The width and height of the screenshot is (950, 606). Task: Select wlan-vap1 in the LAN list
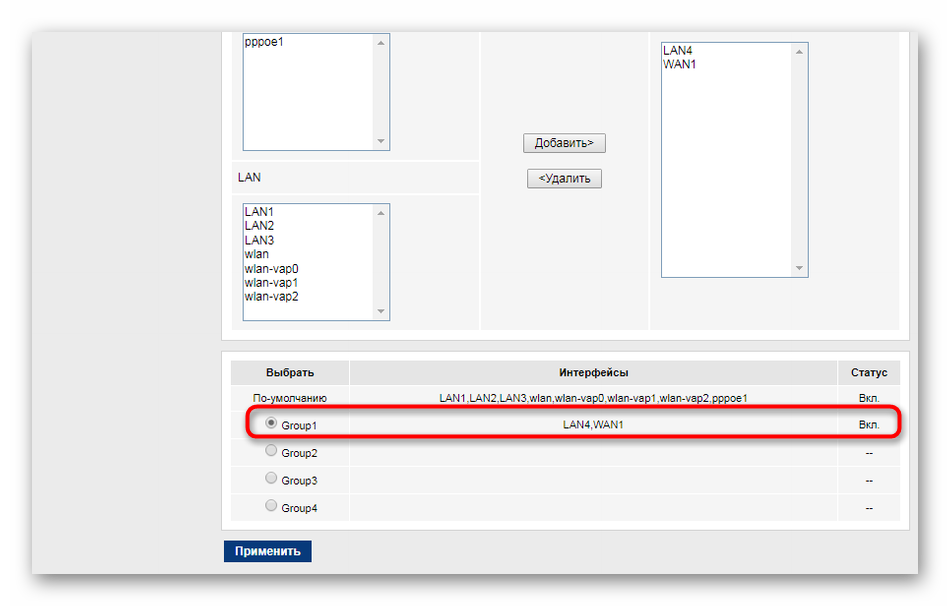coord(271,282)
